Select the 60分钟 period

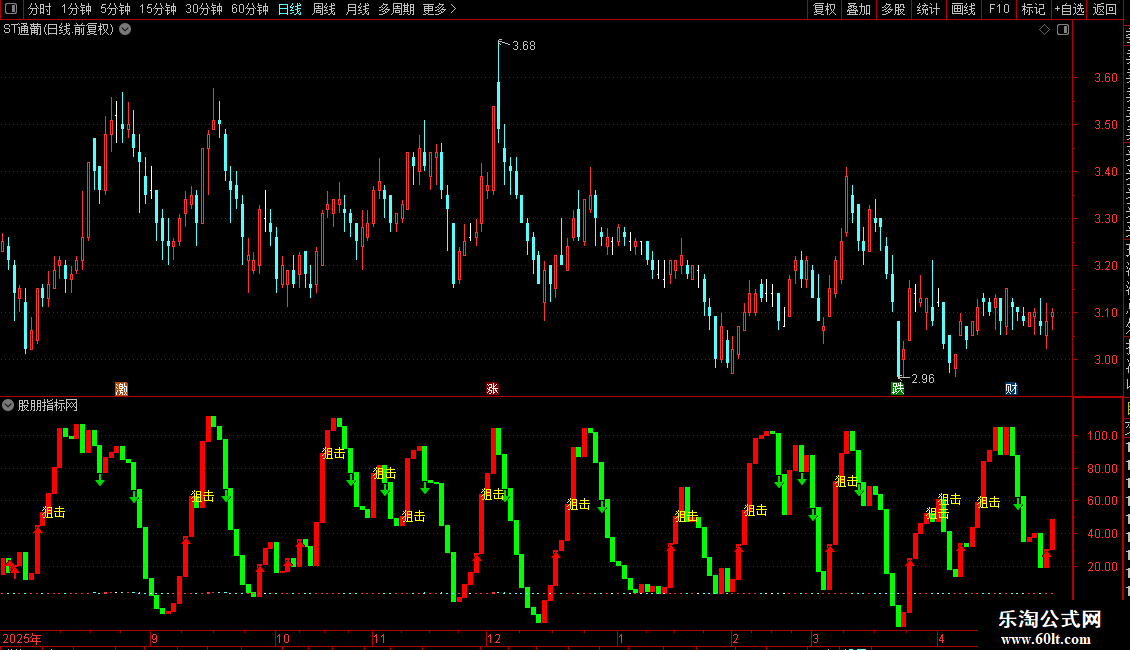250,9
